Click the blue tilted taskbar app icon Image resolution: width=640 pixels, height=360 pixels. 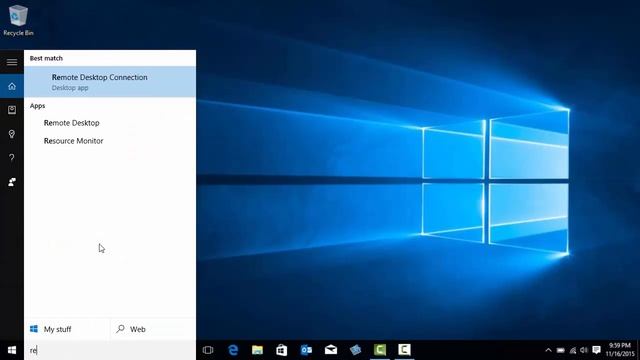pyautogui.click(x=356, y=350)
